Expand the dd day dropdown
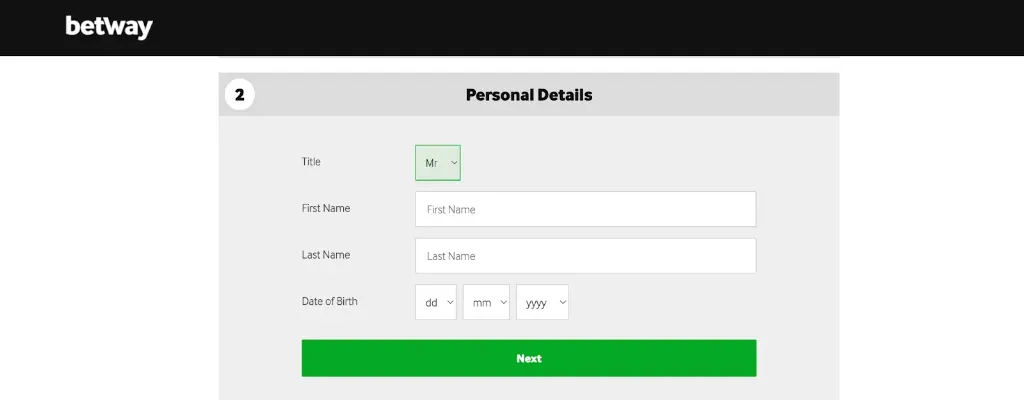 (435, 303)
